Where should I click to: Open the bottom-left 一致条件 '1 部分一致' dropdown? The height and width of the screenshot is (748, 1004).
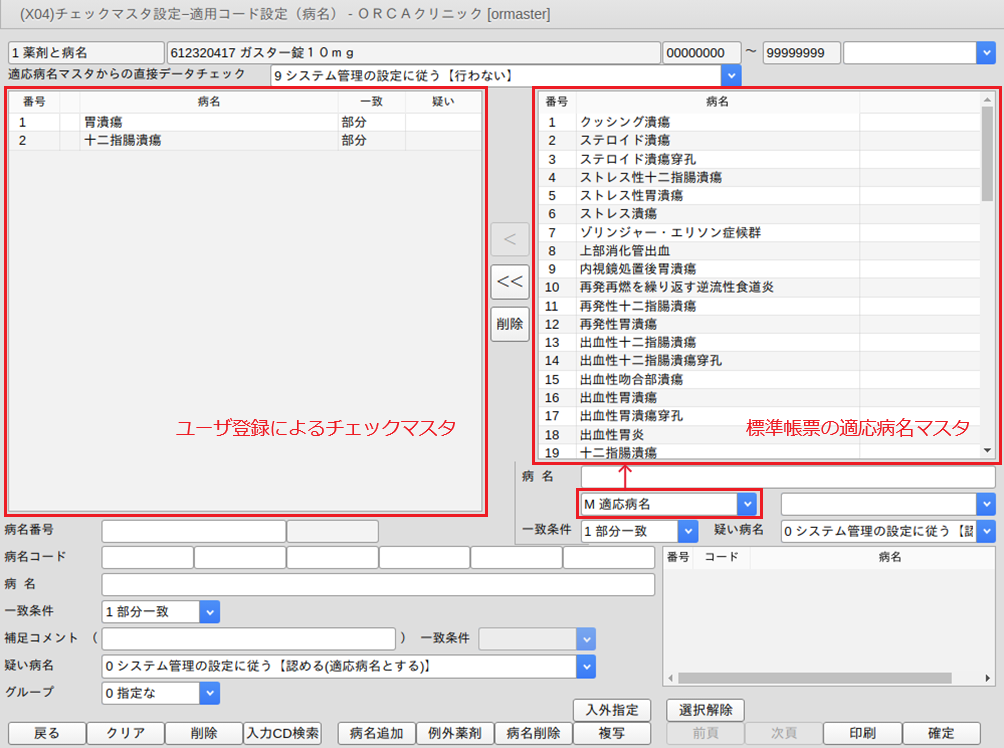click(x=209, y=610)
